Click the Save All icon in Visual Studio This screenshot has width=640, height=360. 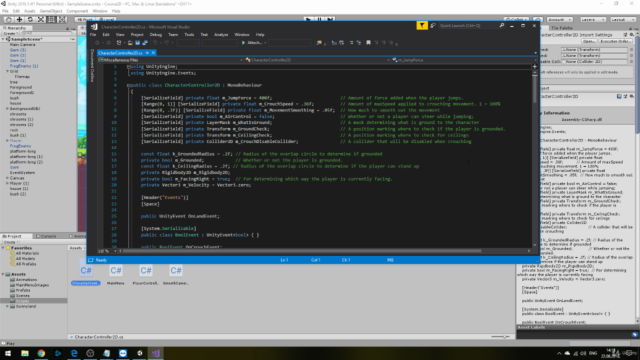(x=145, y=42)
